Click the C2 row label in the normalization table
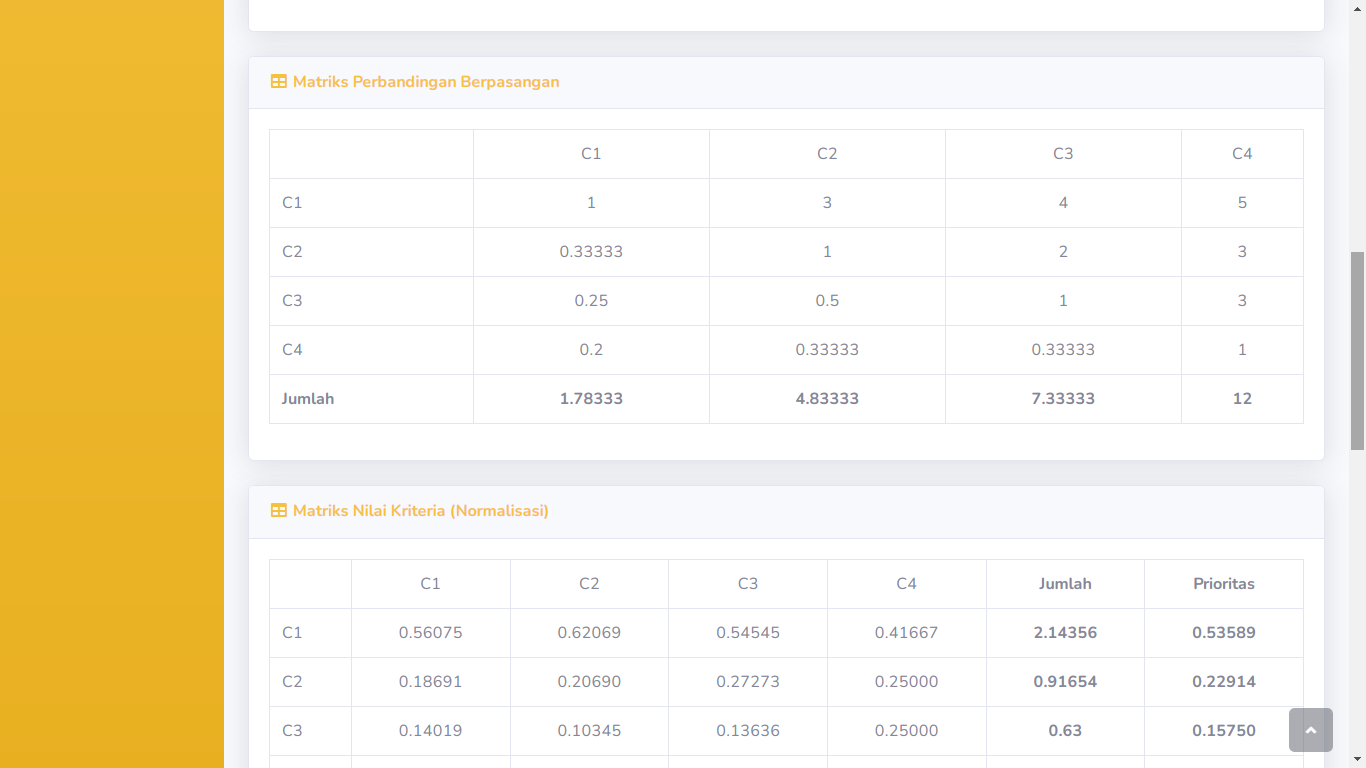The width and height of the screenshot is (1366, 768). (292, 682)
